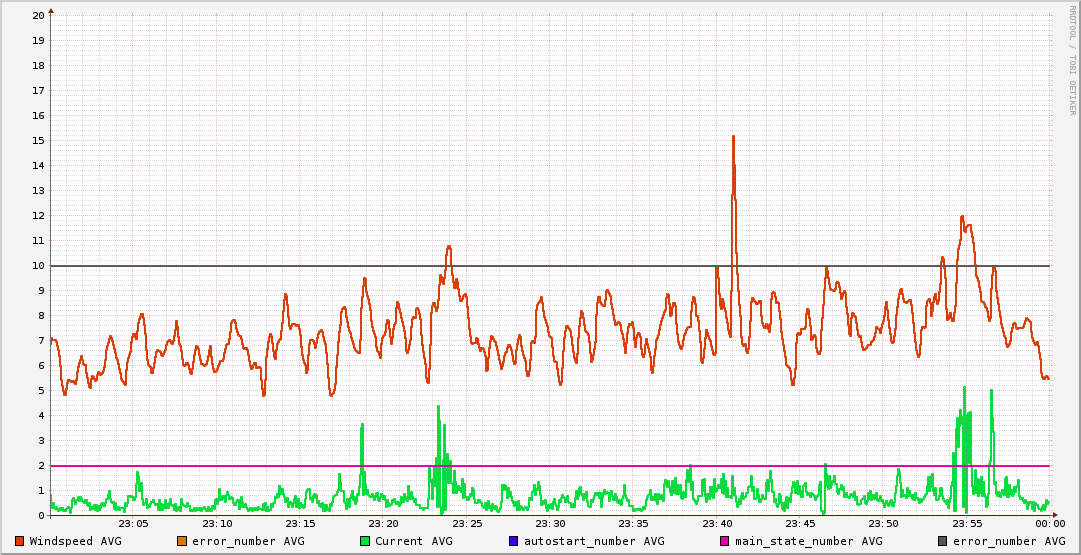Select the Windspeed AVG legend label
This screenshot has height=555, width=1081.
tap(75, 541)
